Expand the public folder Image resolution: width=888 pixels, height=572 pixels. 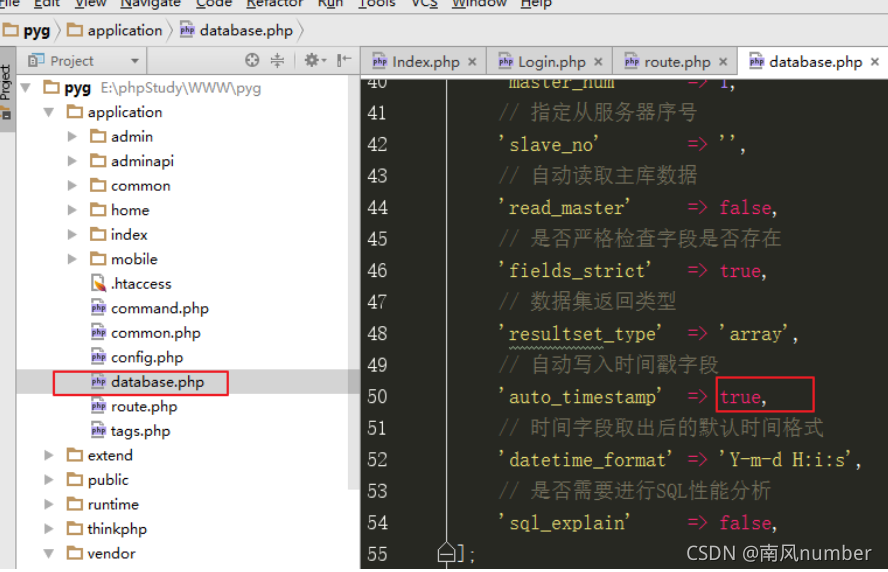pyautogui.click(x=49, y=480)
